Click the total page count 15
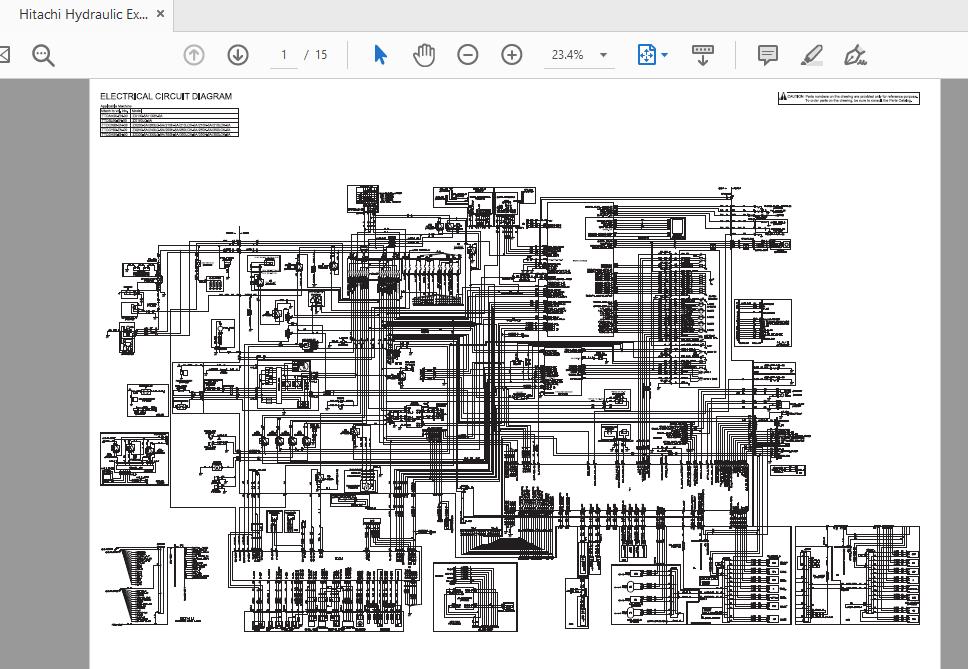Image resolution: width=968 pixels, height=669 pixels. pyautogui.click(x=321, y=55)
